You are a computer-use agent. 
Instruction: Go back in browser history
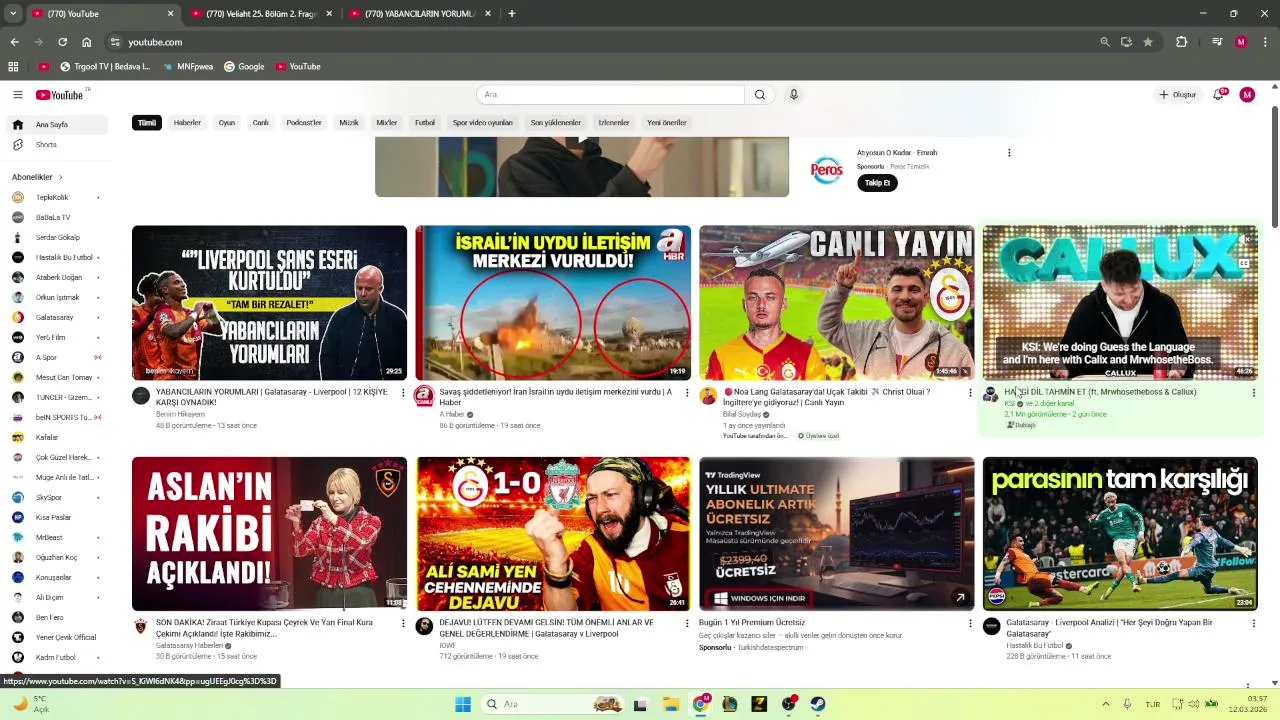coord(14,42)
